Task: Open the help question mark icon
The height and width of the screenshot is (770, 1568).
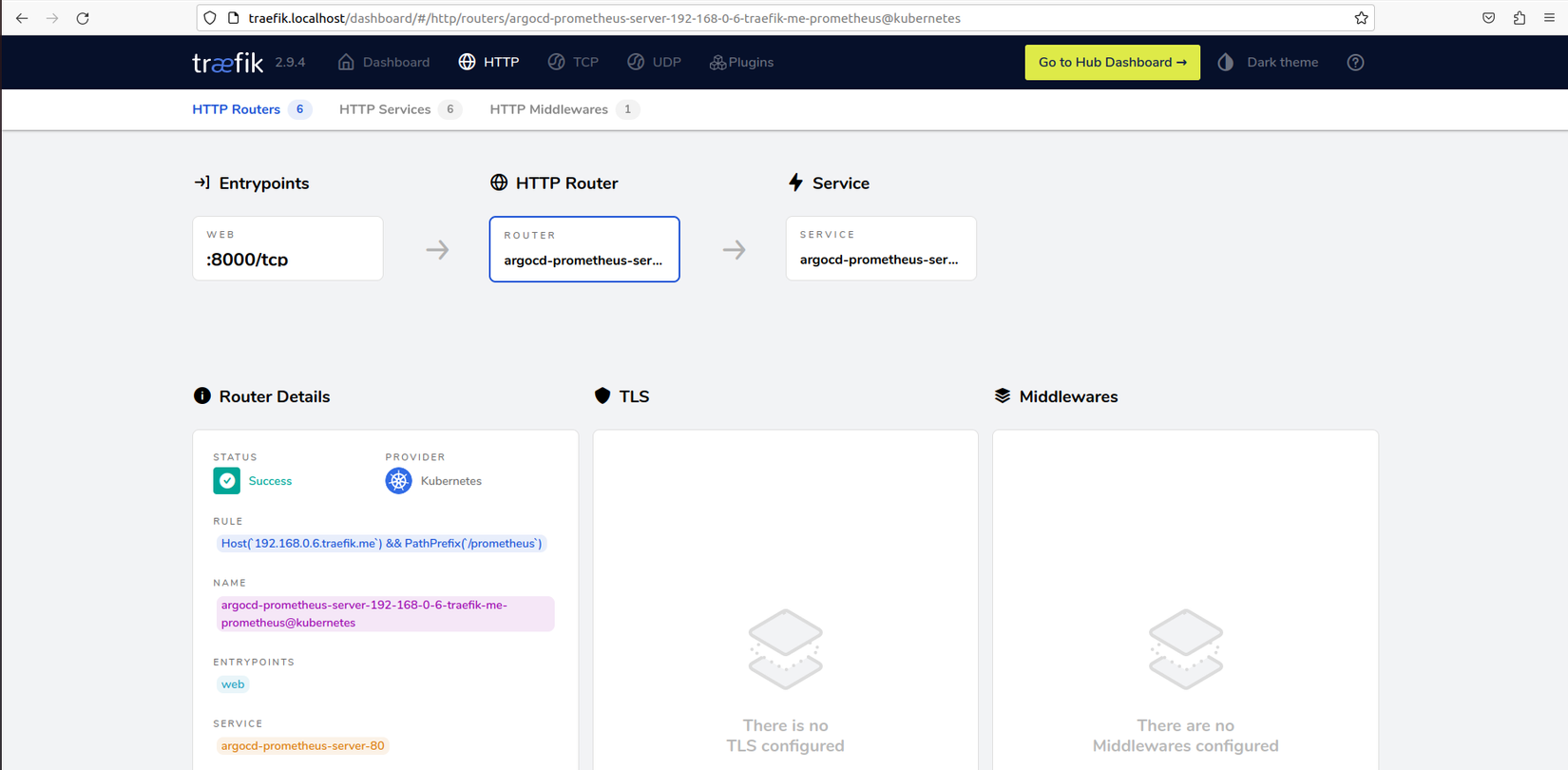Action: [1355, 63]
